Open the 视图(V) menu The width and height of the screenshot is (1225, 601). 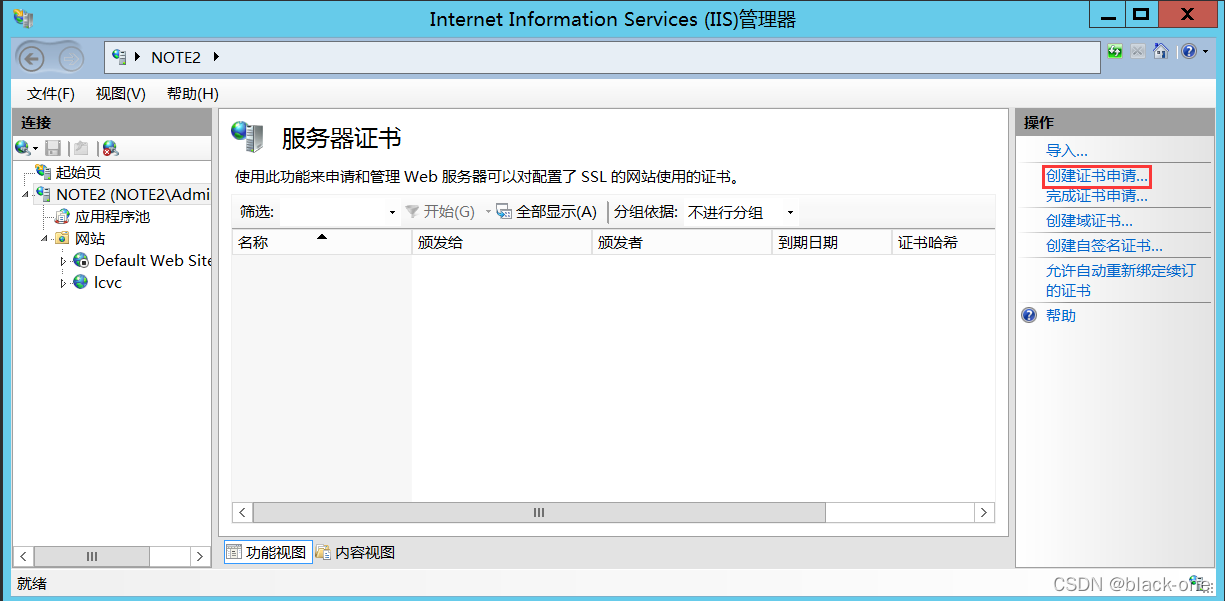coord(121,93)
